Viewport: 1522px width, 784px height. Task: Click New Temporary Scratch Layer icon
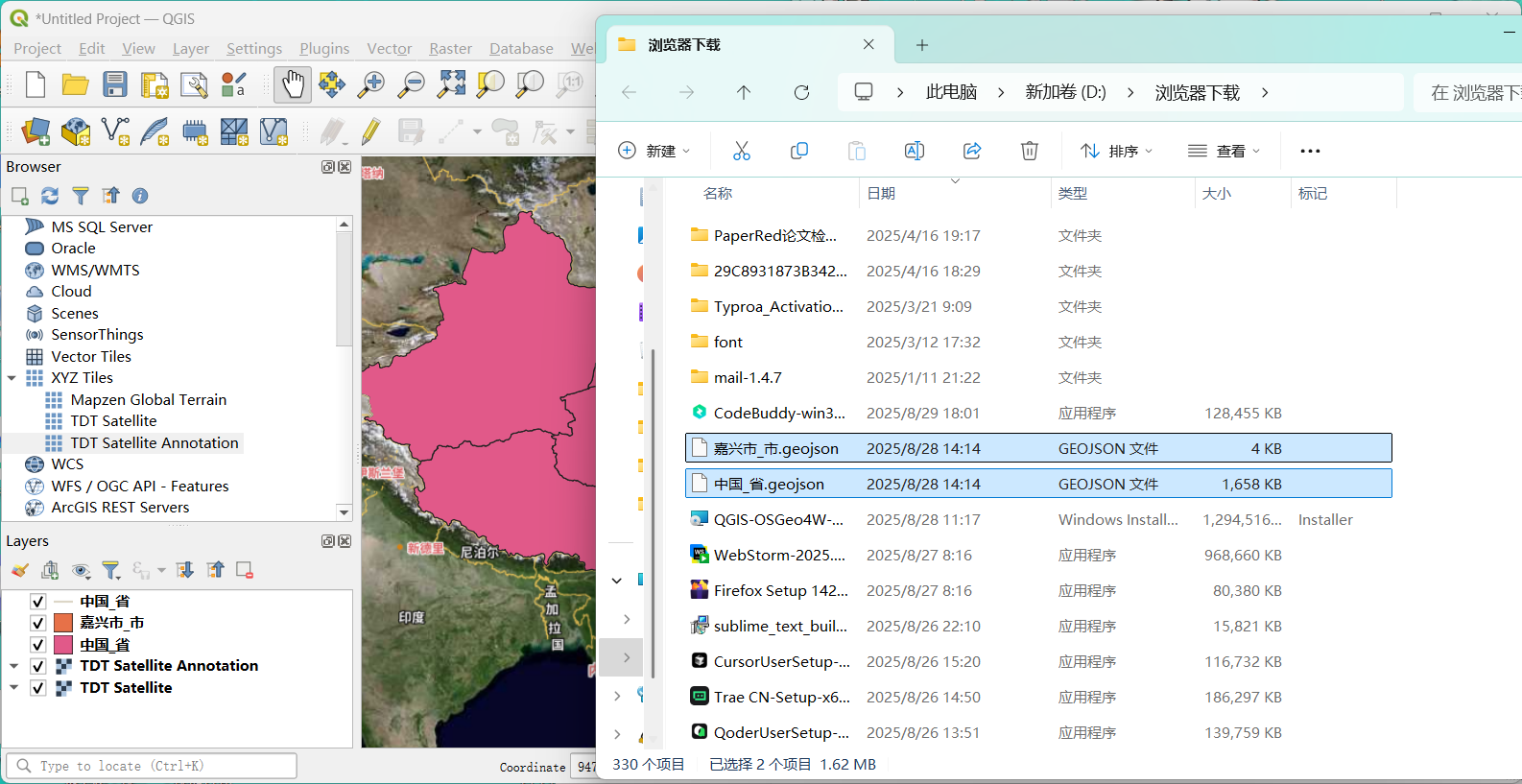[195, 131]
